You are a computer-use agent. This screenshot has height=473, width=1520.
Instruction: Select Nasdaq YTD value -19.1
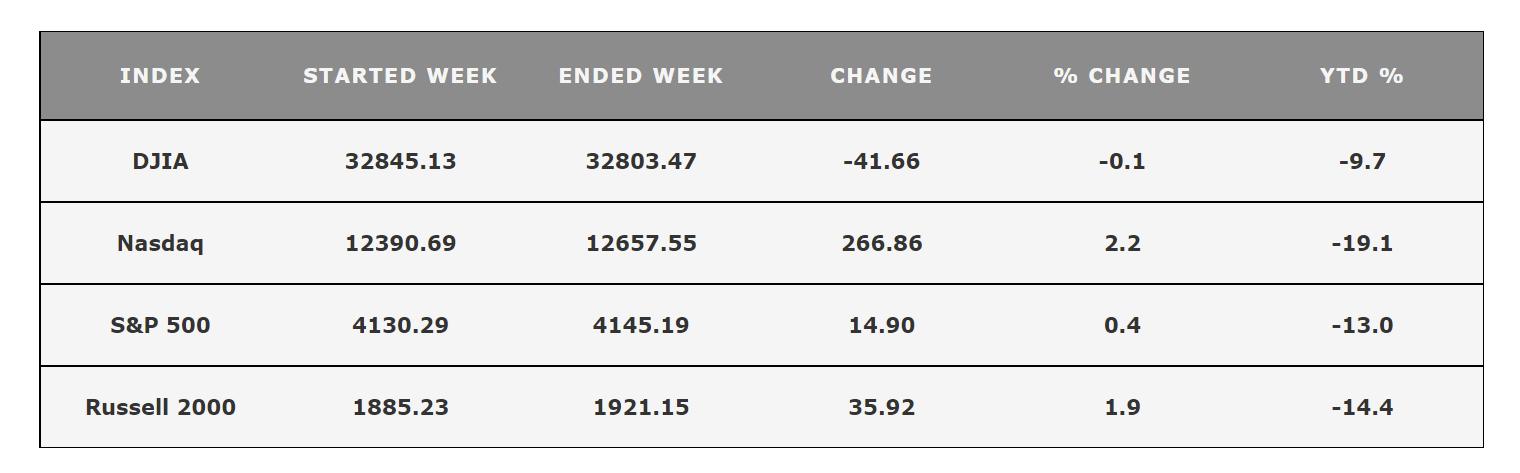pyautogui.click(x=1362, y=243)
